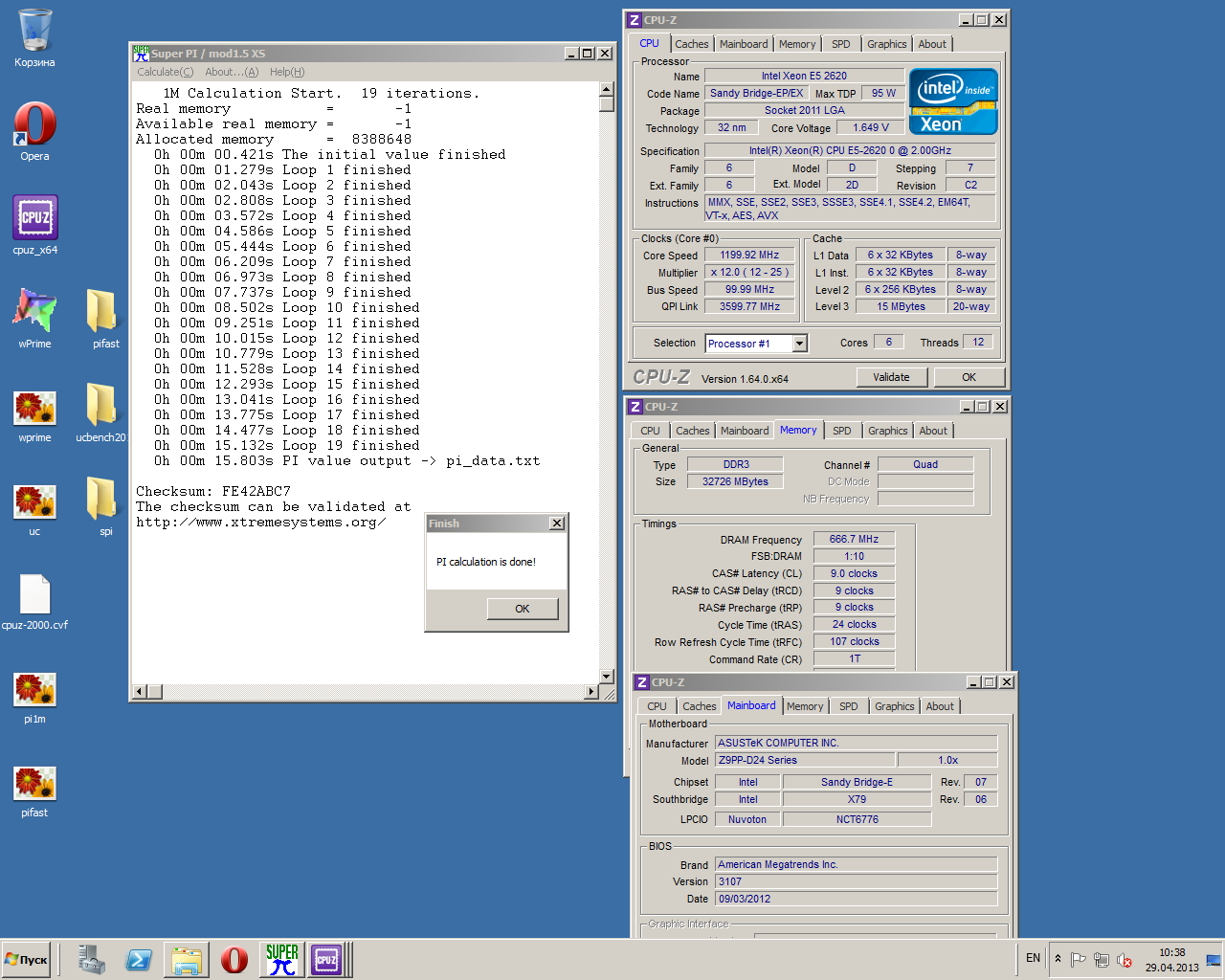1225x980 pixels.
Task: Click the Specification field Xeon E5-2620
Action: click(850, 150)
